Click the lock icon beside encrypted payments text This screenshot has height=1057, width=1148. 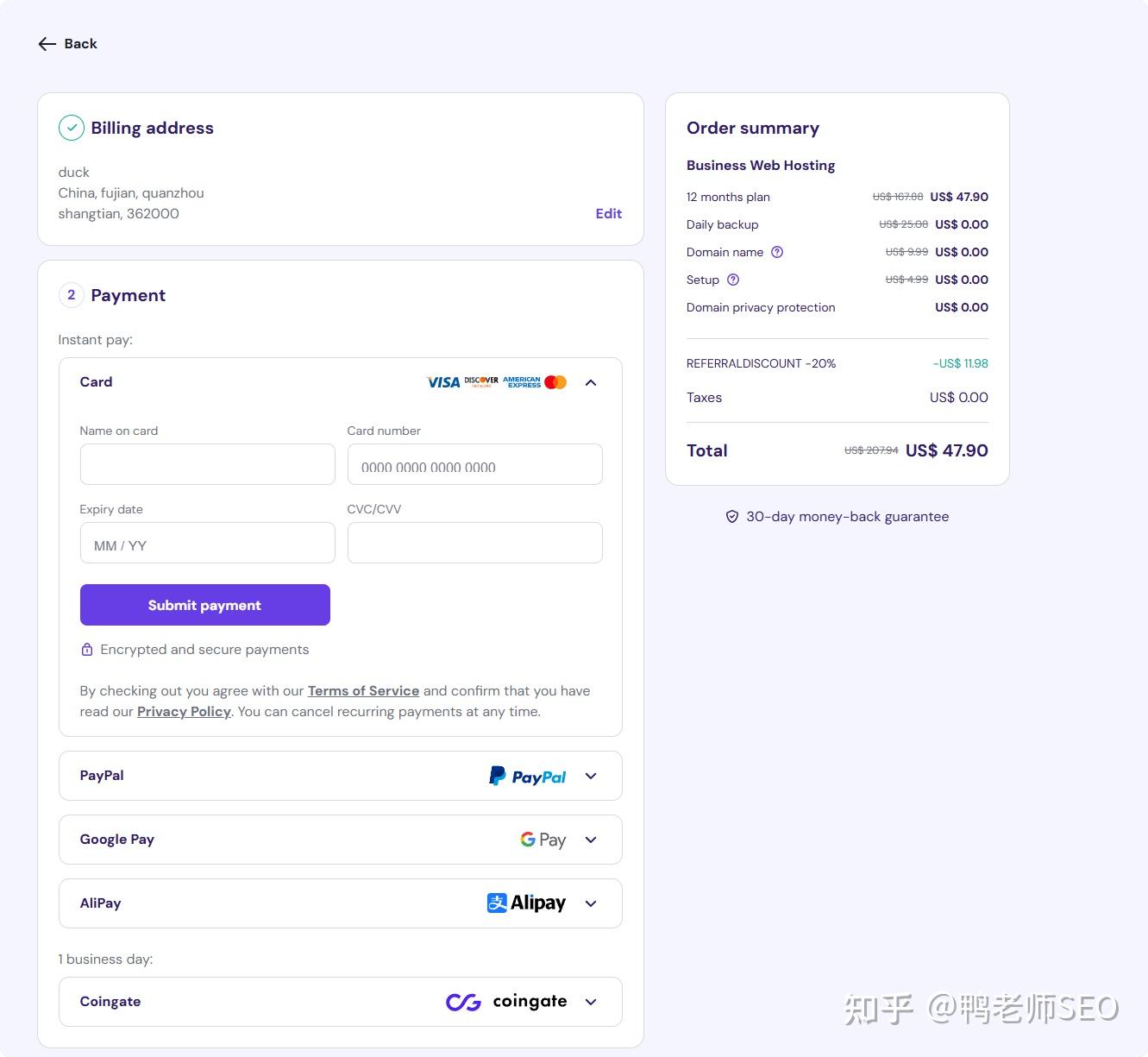click(87, 649)
